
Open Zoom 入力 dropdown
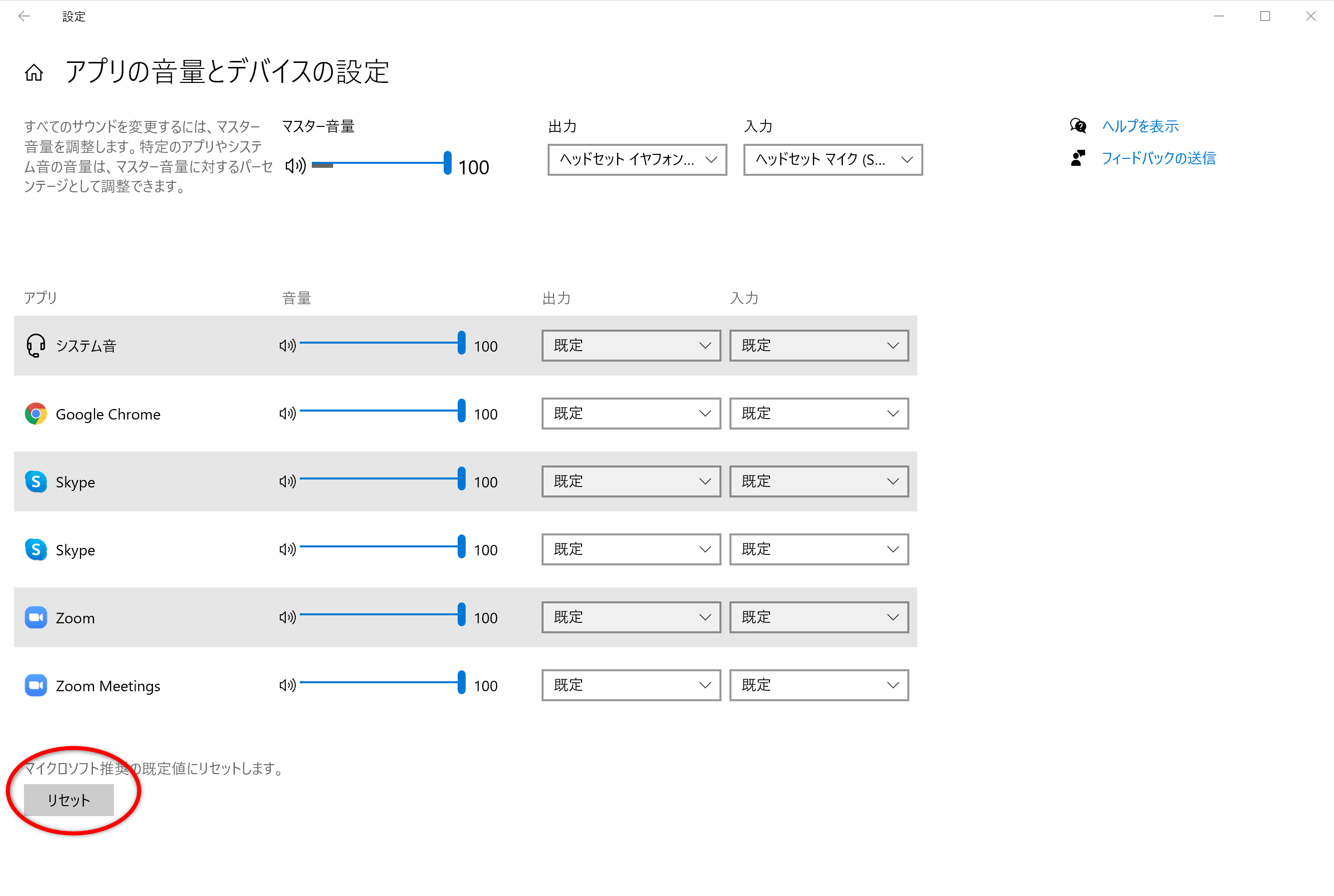click(x=818, y=617)
